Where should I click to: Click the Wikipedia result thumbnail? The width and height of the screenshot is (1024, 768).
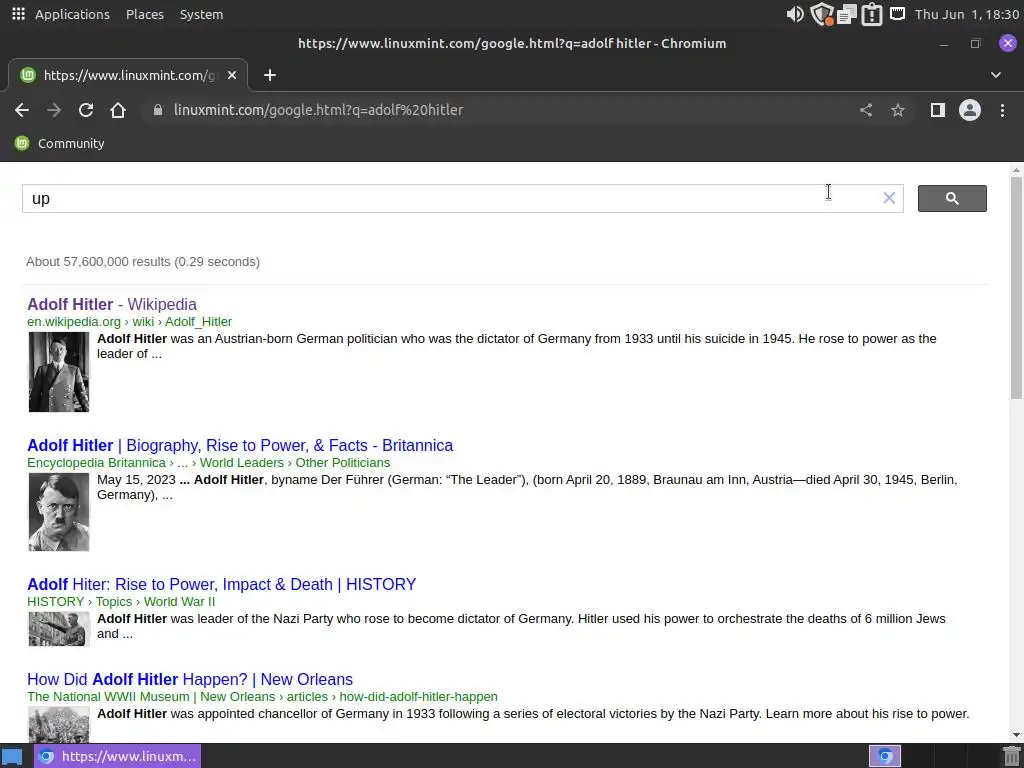click(59, 372)
